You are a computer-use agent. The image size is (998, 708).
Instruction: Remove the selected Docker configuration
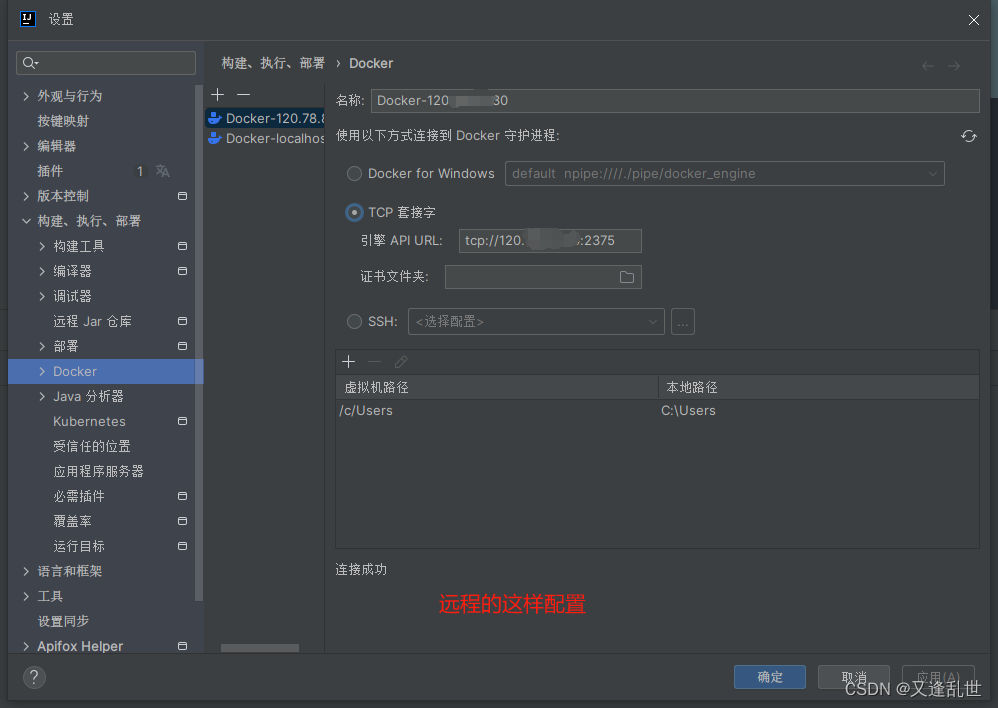click(243, 95)
